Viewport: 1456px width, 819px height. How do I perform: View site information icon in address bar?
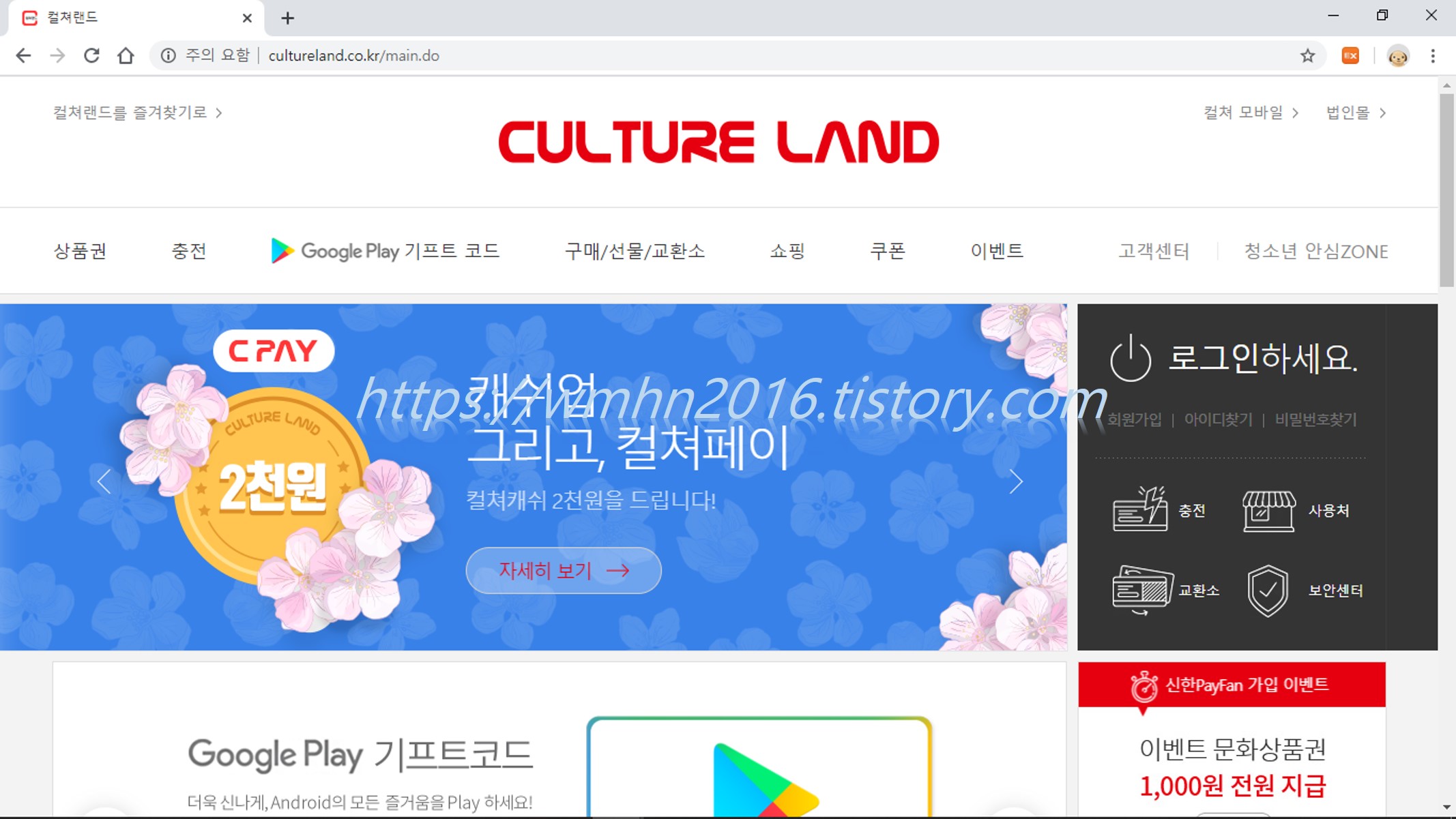click(168, 55)
